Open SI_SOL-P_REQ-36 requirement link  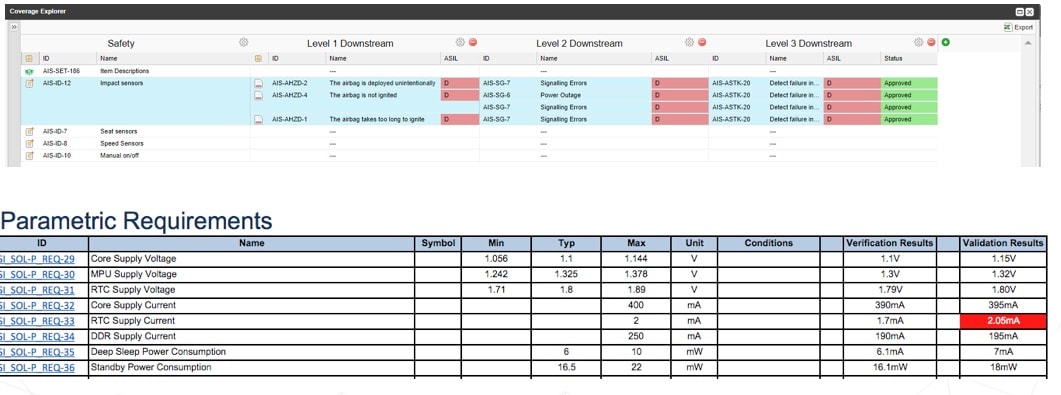(37, 368)
